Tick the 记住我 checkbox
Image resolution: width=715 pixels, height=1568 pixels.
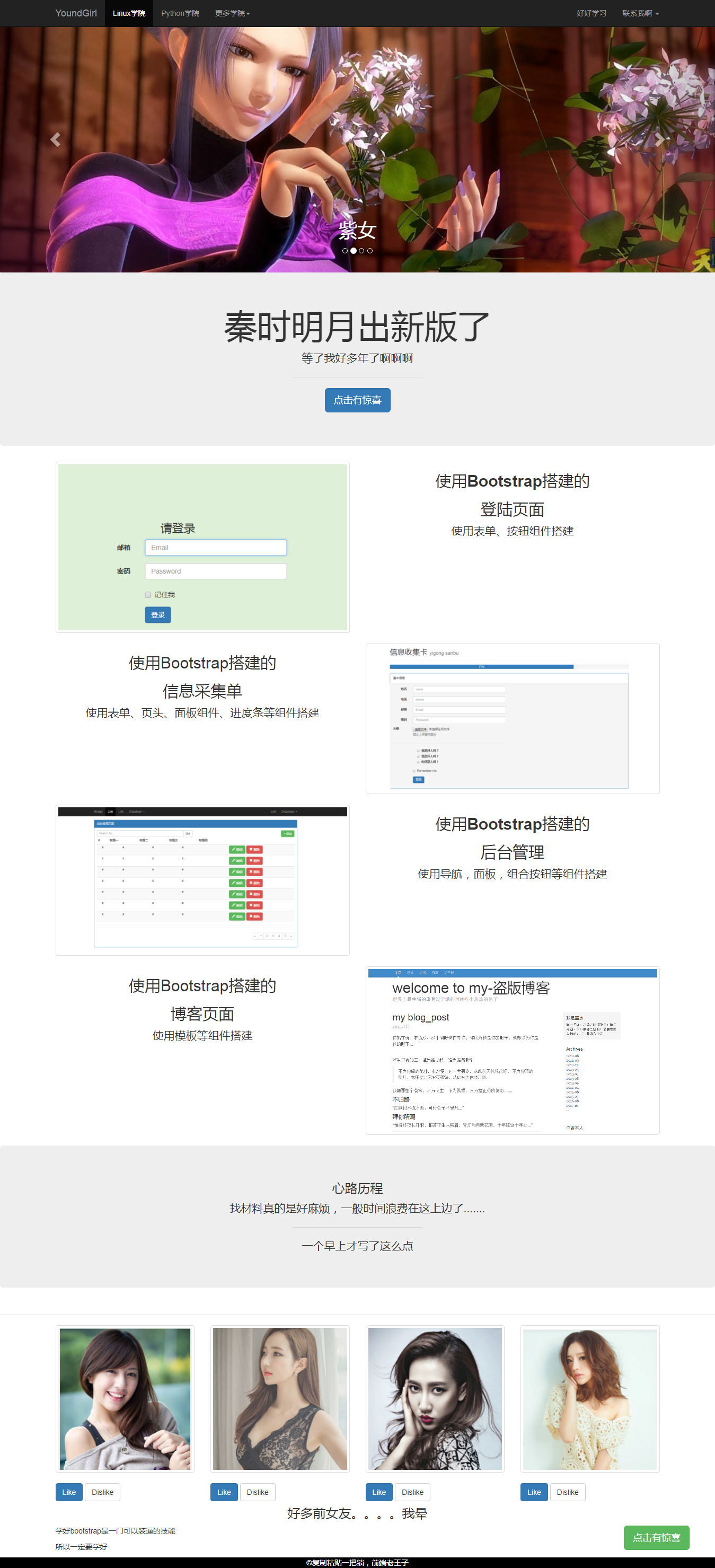(148, 595)
